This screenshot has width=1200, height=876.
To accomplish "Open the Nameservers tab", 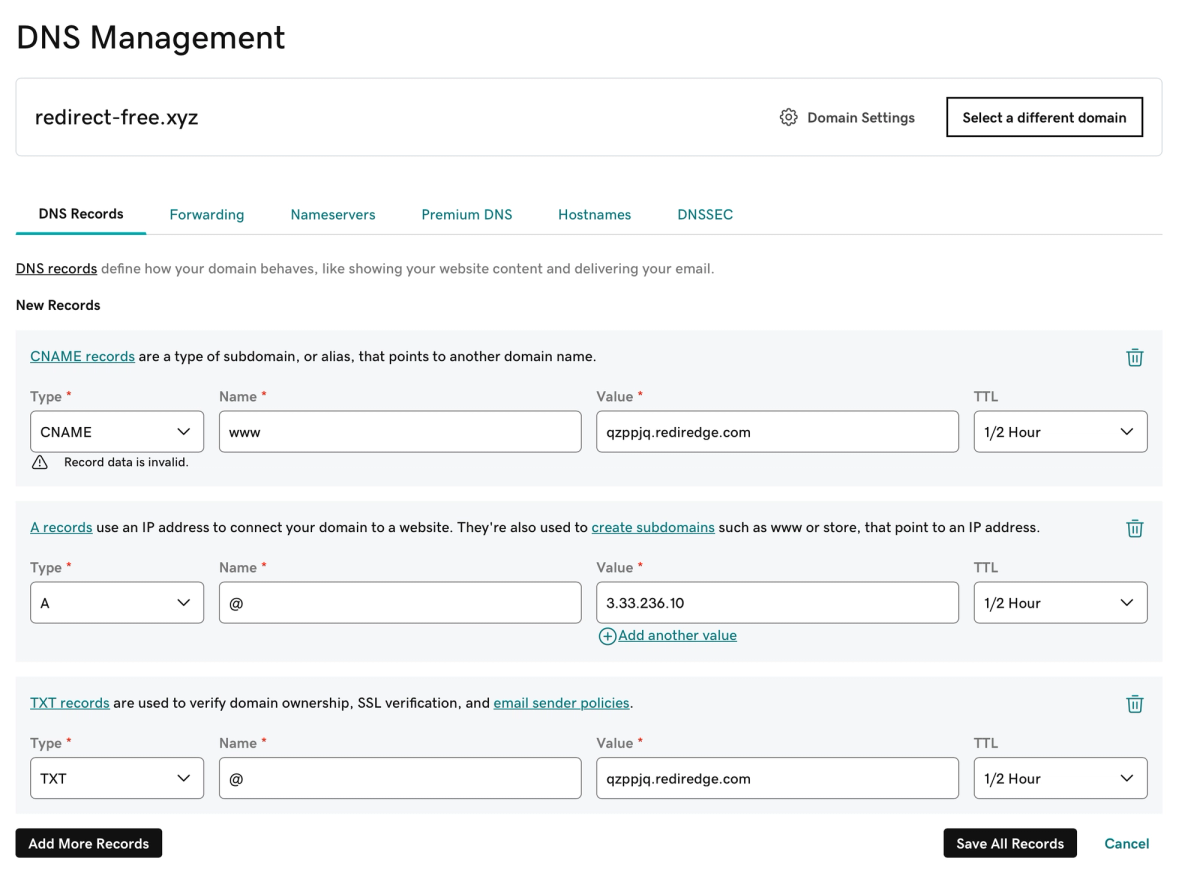I will [x=333, y=215].
